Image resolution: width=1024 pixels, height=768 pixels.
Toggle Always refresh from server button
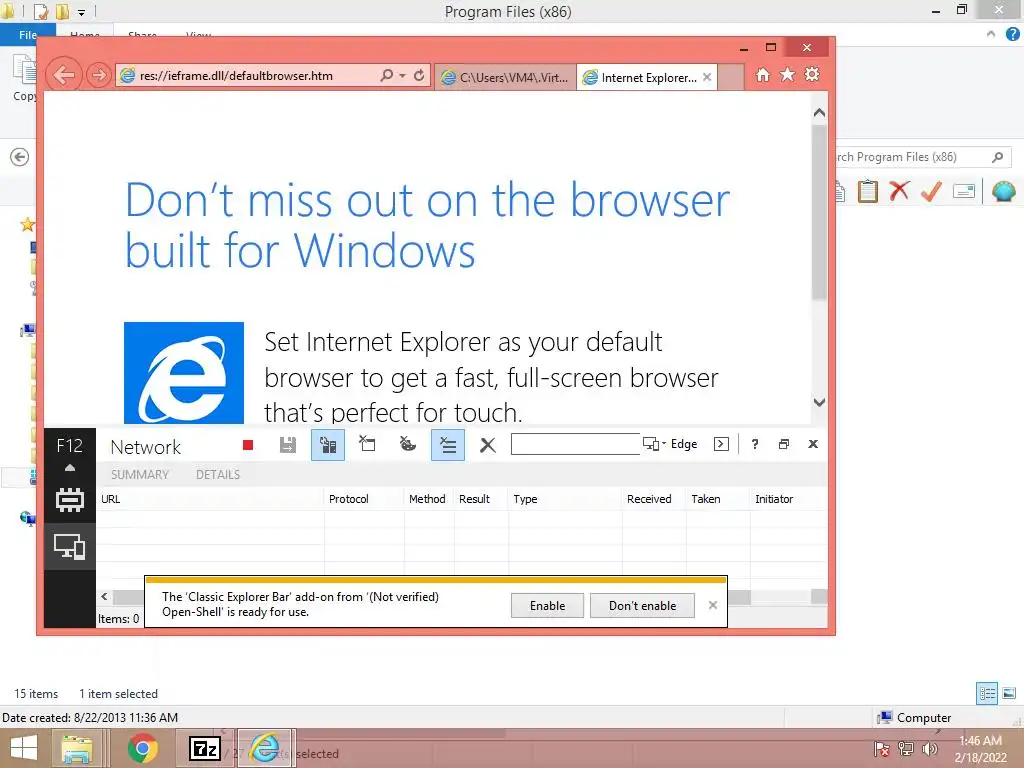(x=328, y=445)
